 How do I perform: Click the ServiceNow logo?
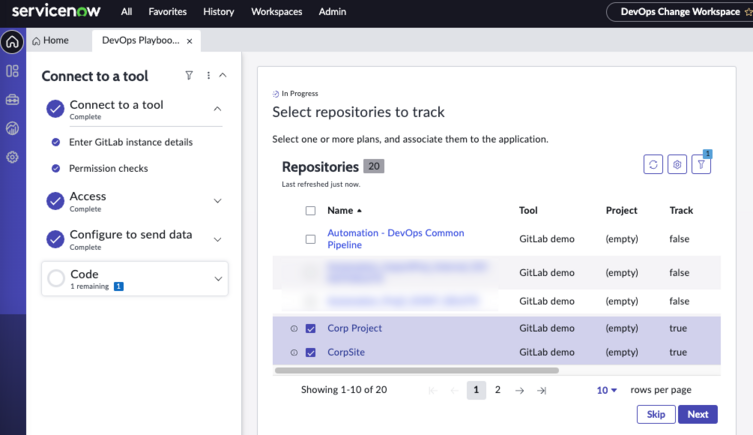coord(56,11)
